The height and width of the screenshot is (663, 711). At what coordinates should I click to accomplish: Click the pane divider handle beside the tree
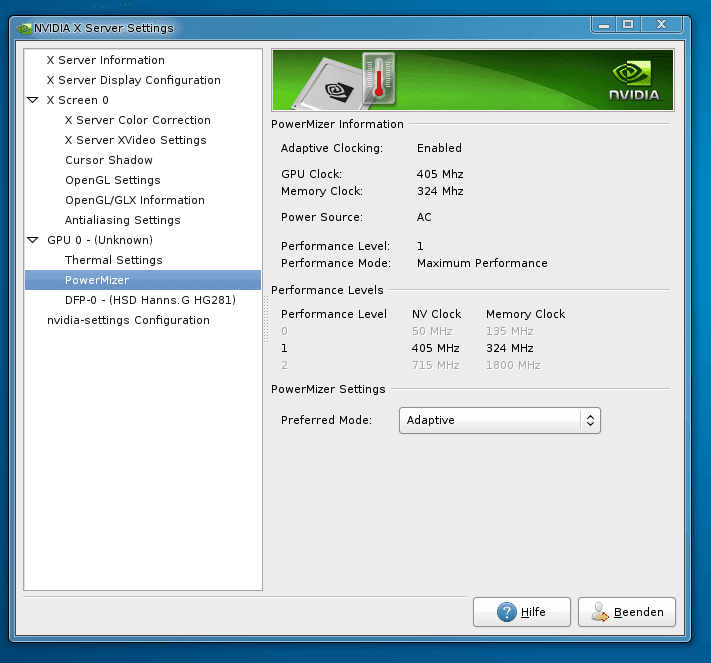pyautogui.click(x=266, y=320)
